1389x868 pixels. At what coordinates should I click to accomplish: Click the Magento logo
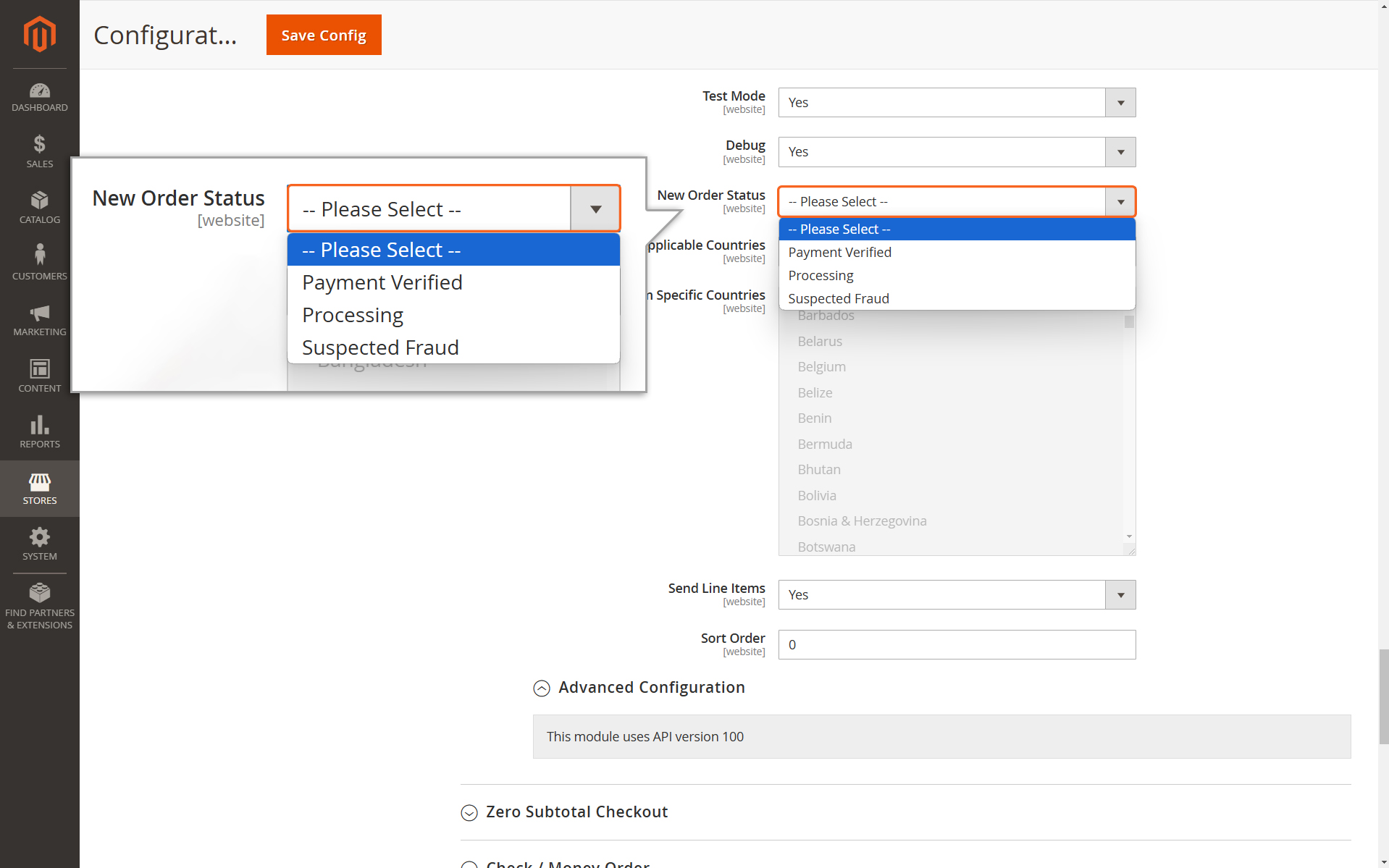pyautogui.click(x=40, y=34)
